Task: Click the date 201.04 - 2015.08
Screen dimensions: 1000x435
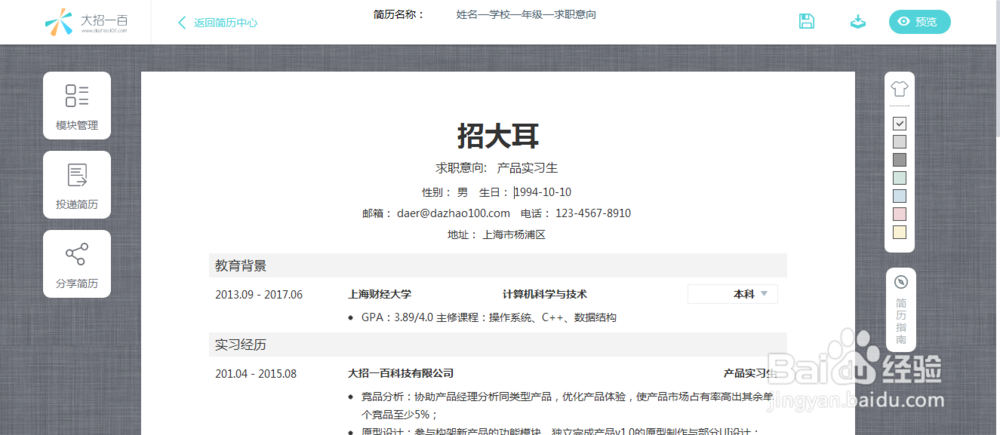Action: tap(256, 374)
